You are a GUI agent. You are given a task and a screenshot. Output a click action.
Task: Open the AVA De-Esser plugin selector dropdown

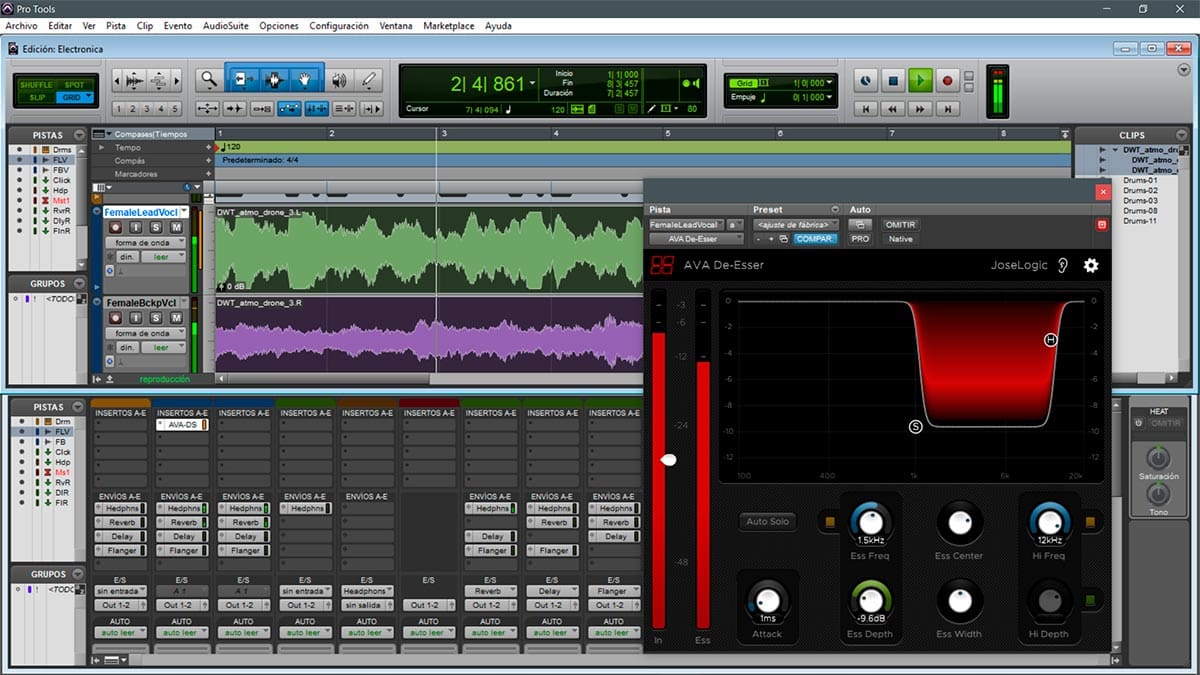[697, 239]
